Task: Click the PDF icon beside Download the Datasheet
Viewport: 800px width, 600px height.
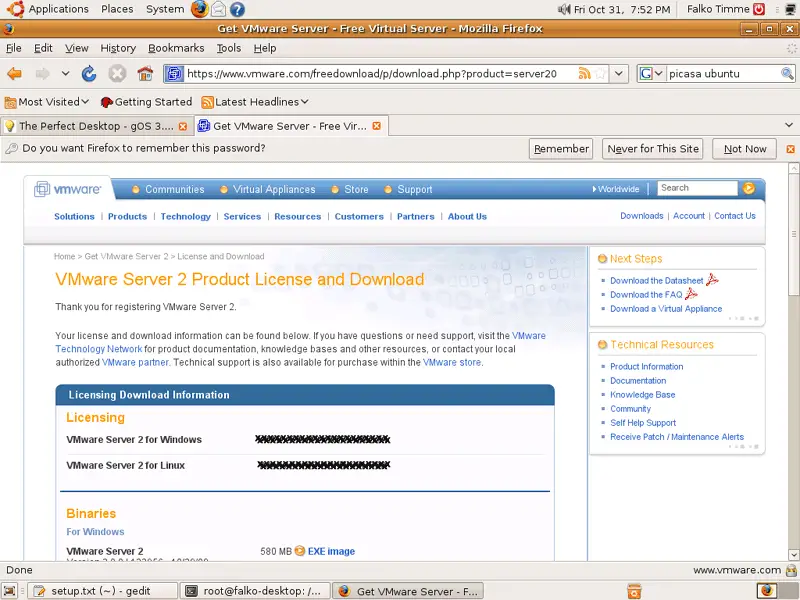Action: 712,280
